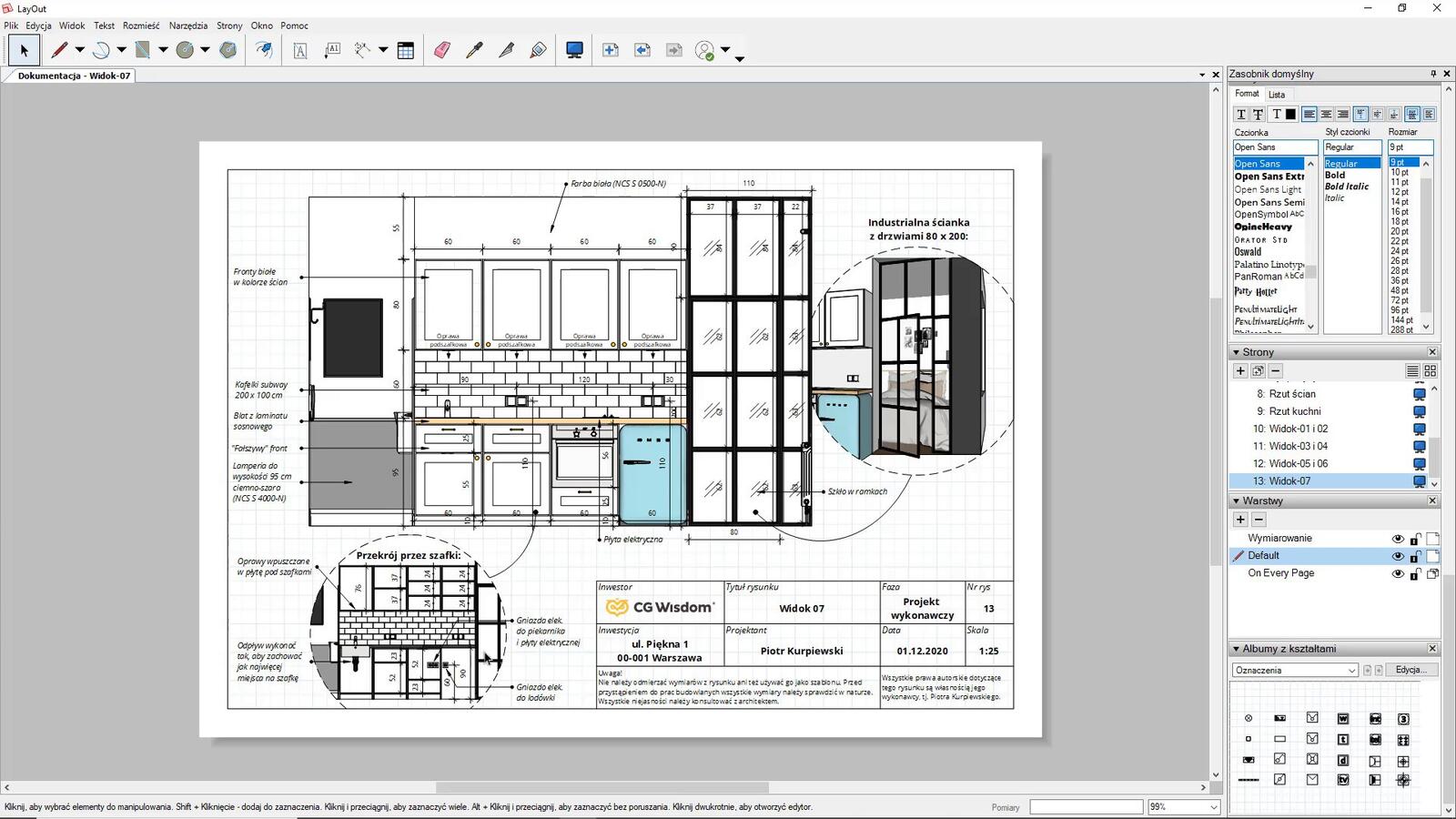Screen dimensions: 1456x819
Task: Select Bold Italic font style
Action: click(1346, 187)
